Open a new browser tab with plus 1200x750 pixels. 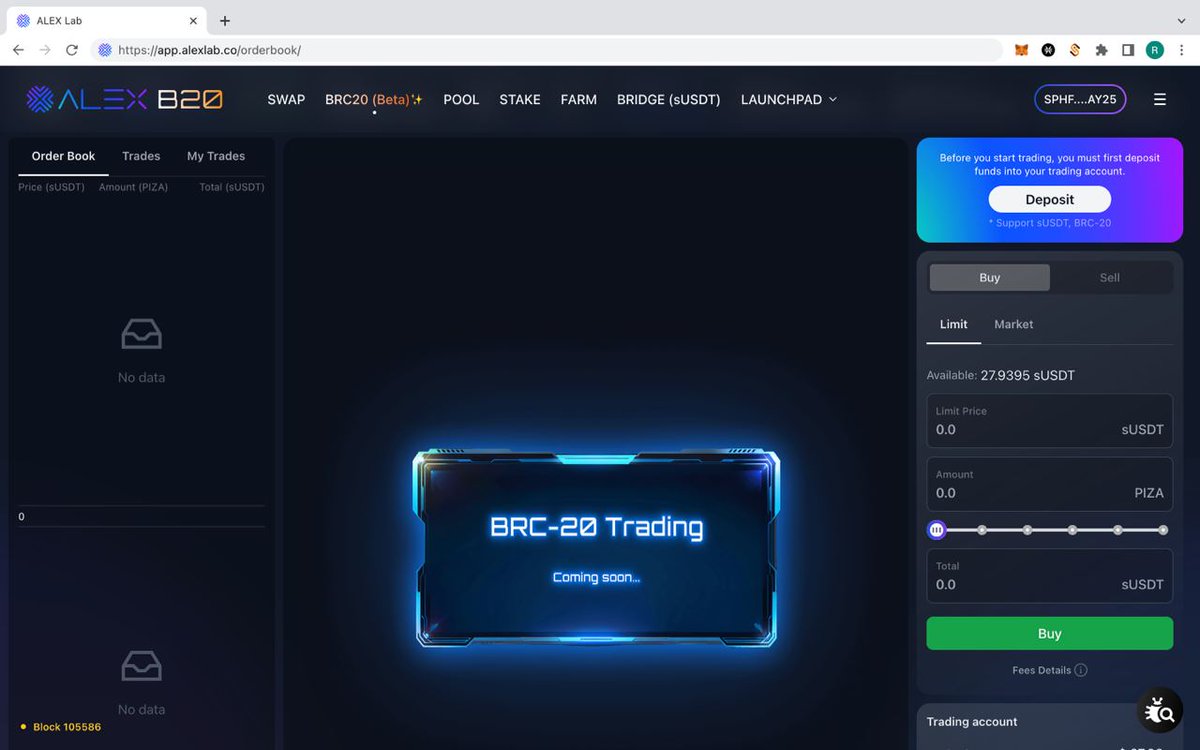[225, 20]
